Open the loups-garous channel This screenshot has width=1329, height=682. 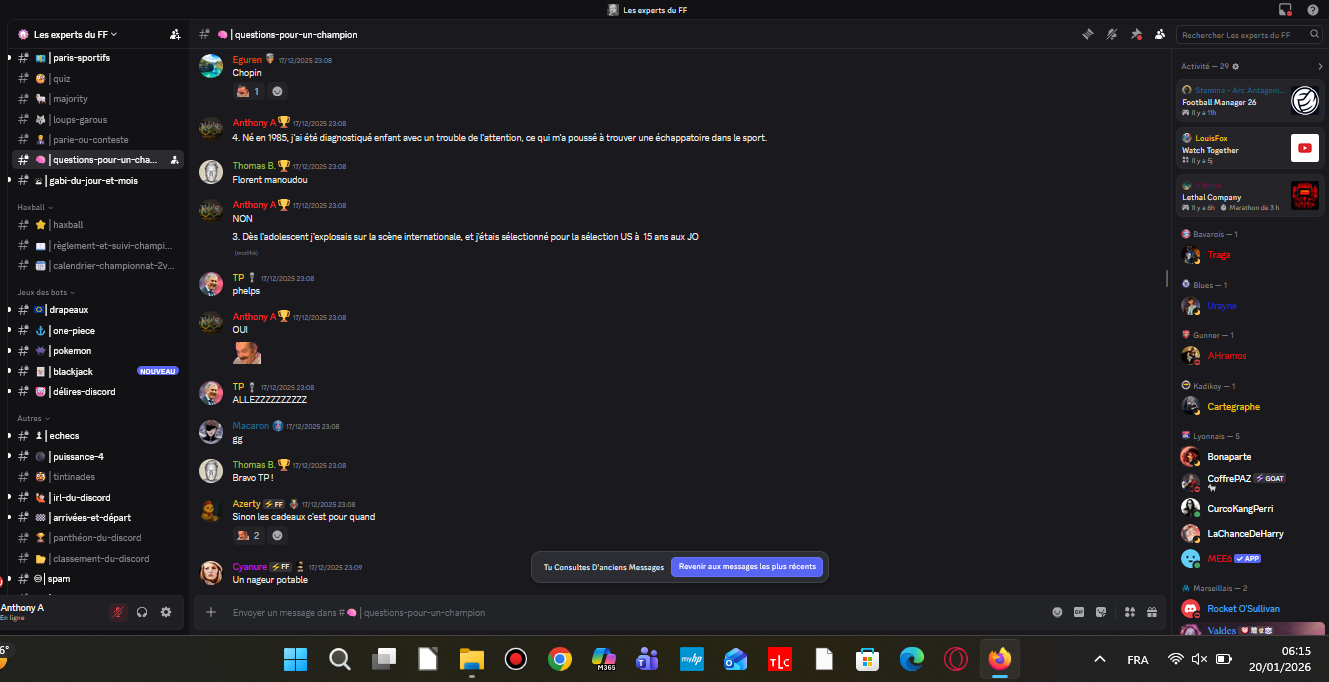click(x=98, y=119)
